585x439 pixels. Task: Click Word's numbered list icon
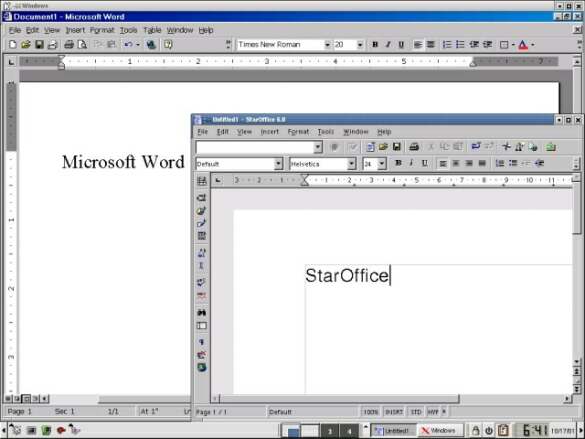pyautogui.click(x=447, y=45)
